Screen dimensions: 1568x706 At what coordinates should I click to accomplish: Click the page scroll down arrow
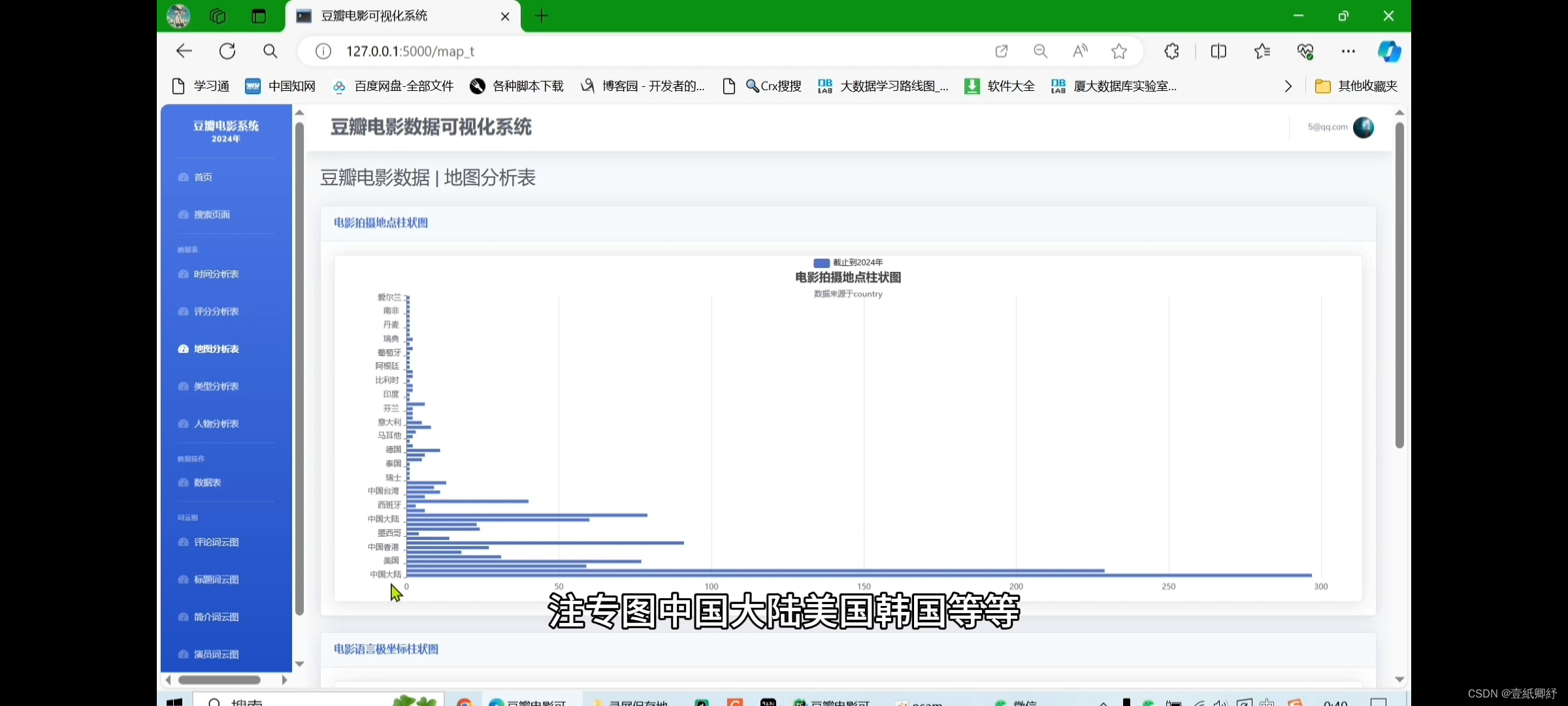tap(1399, 680)
